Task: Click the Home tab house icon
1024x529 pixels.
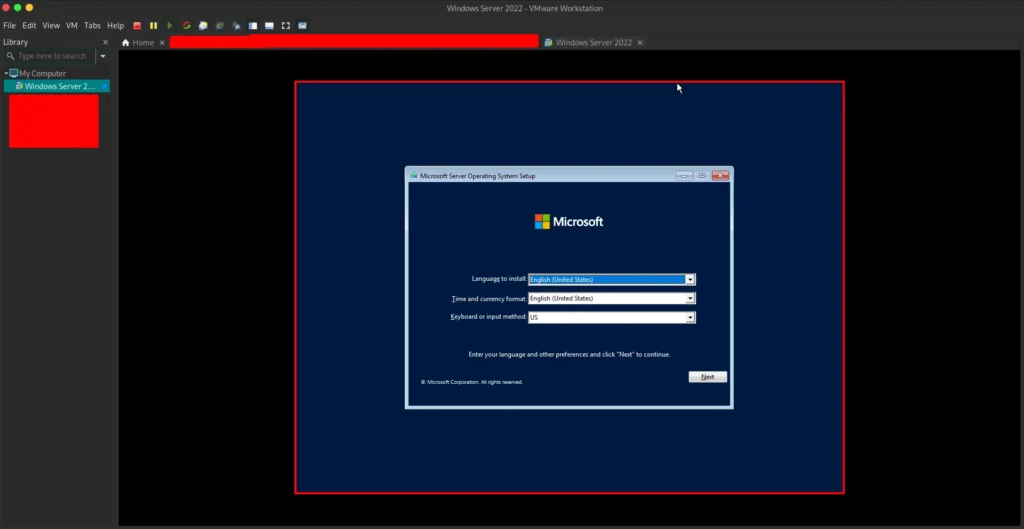Action: pyautogui.click(x=126, y=42)
